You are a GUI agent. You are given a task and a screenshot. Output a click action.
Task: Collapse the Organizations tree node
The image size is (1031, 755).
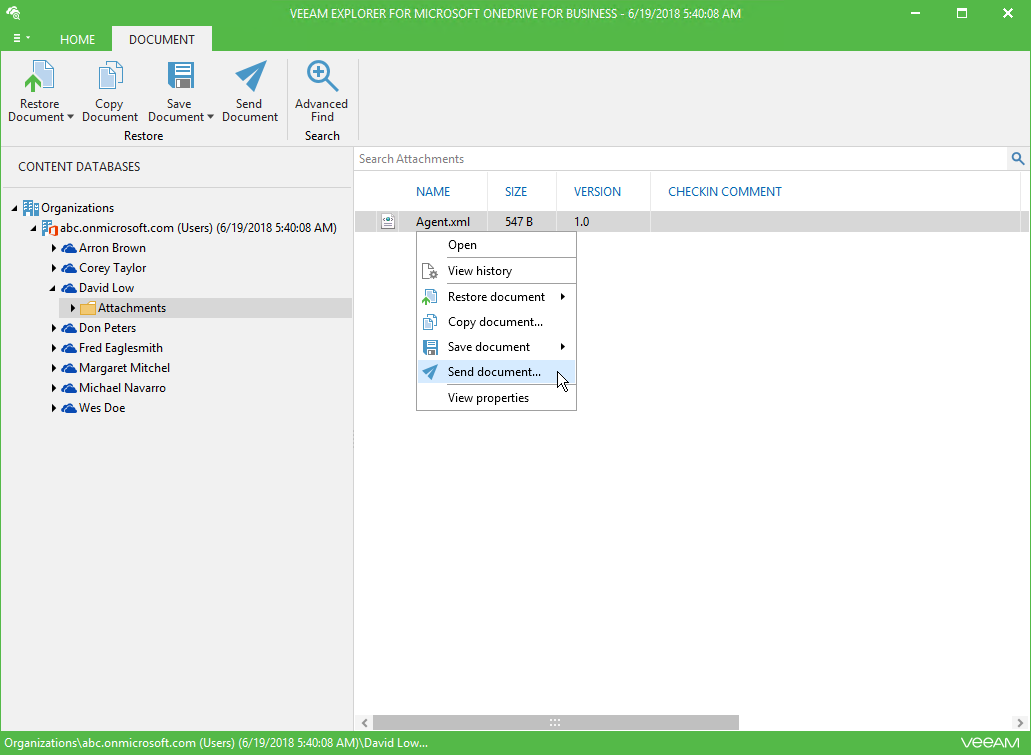coord(14,208)
